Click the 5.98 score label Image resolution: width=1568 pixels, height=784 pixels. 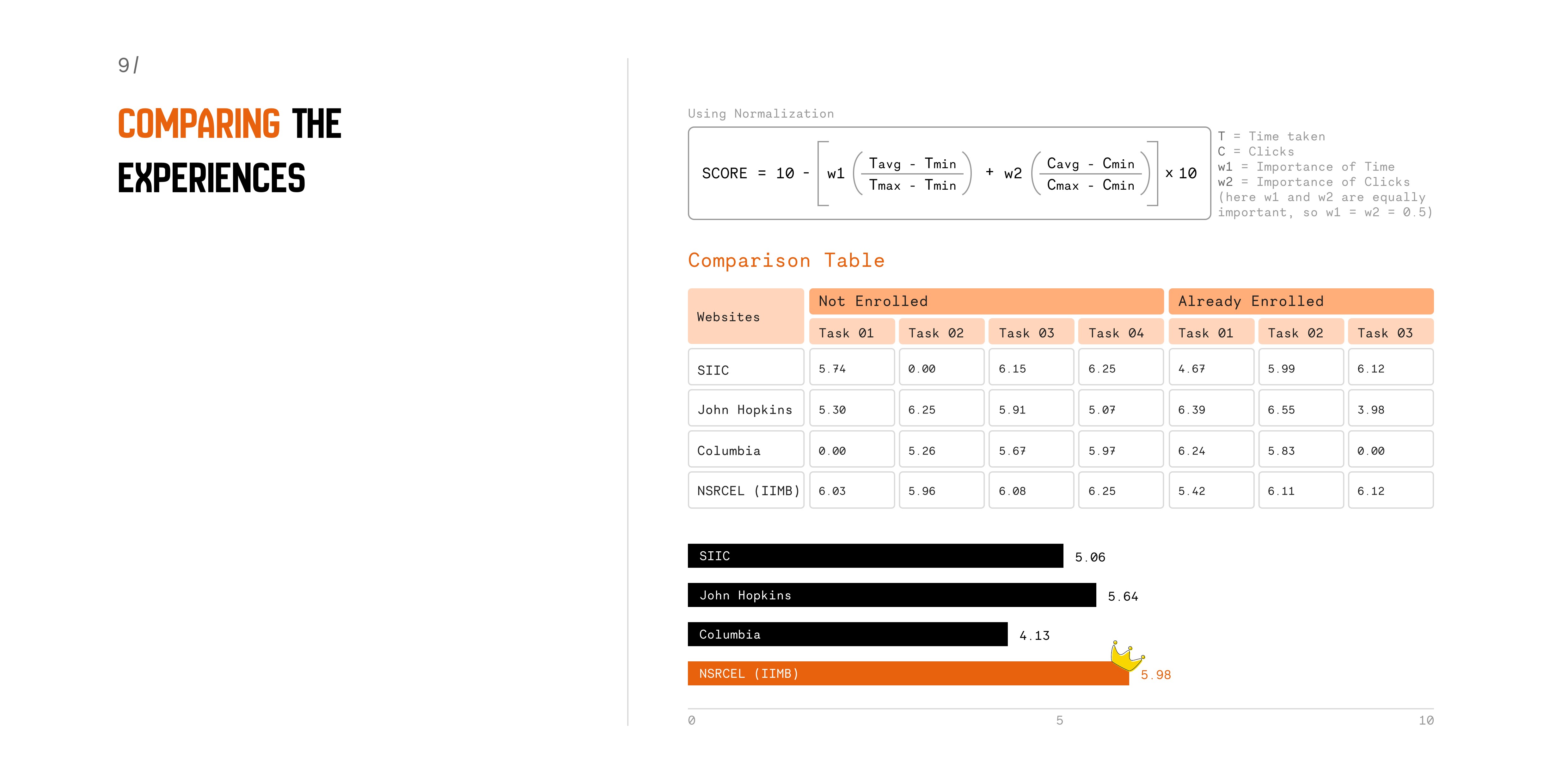click(1155, 675)
